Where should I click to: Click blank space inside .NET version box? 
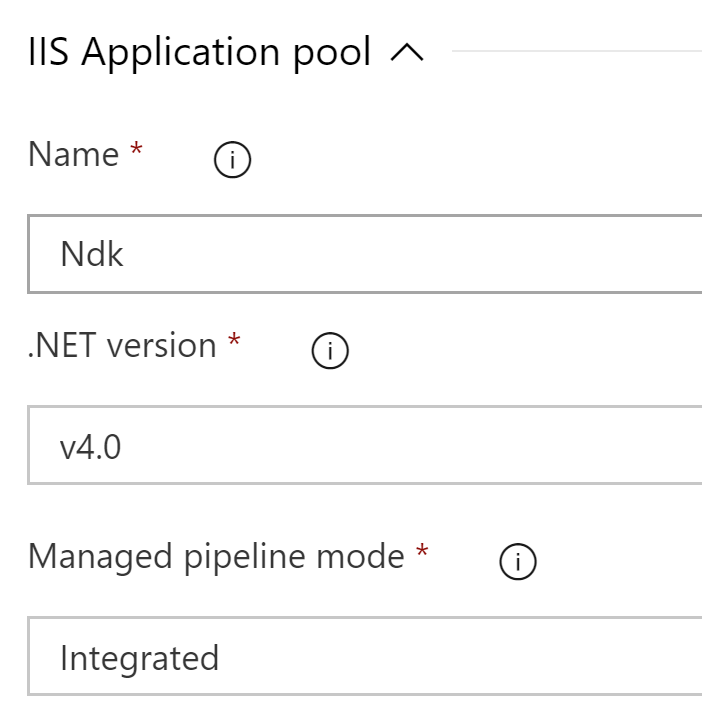tap(450, 445)
